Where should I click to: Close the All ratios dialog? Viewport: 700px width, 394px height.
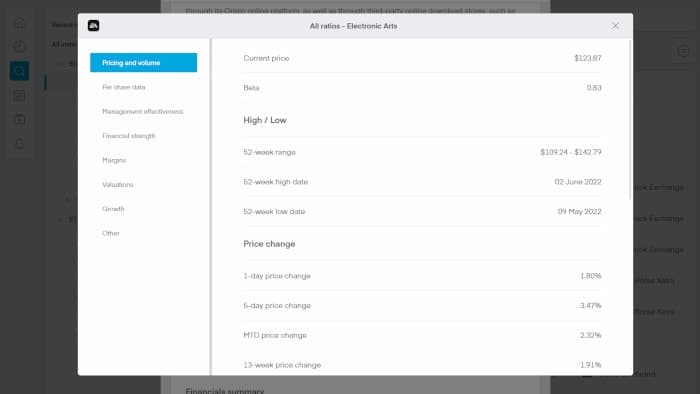pos(615,26)
